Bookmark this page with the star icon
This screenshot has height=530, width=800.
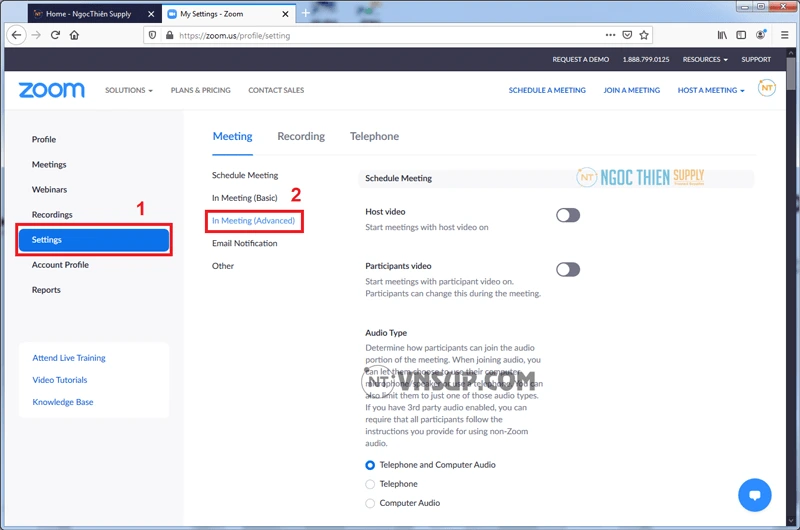click(645, 34)
